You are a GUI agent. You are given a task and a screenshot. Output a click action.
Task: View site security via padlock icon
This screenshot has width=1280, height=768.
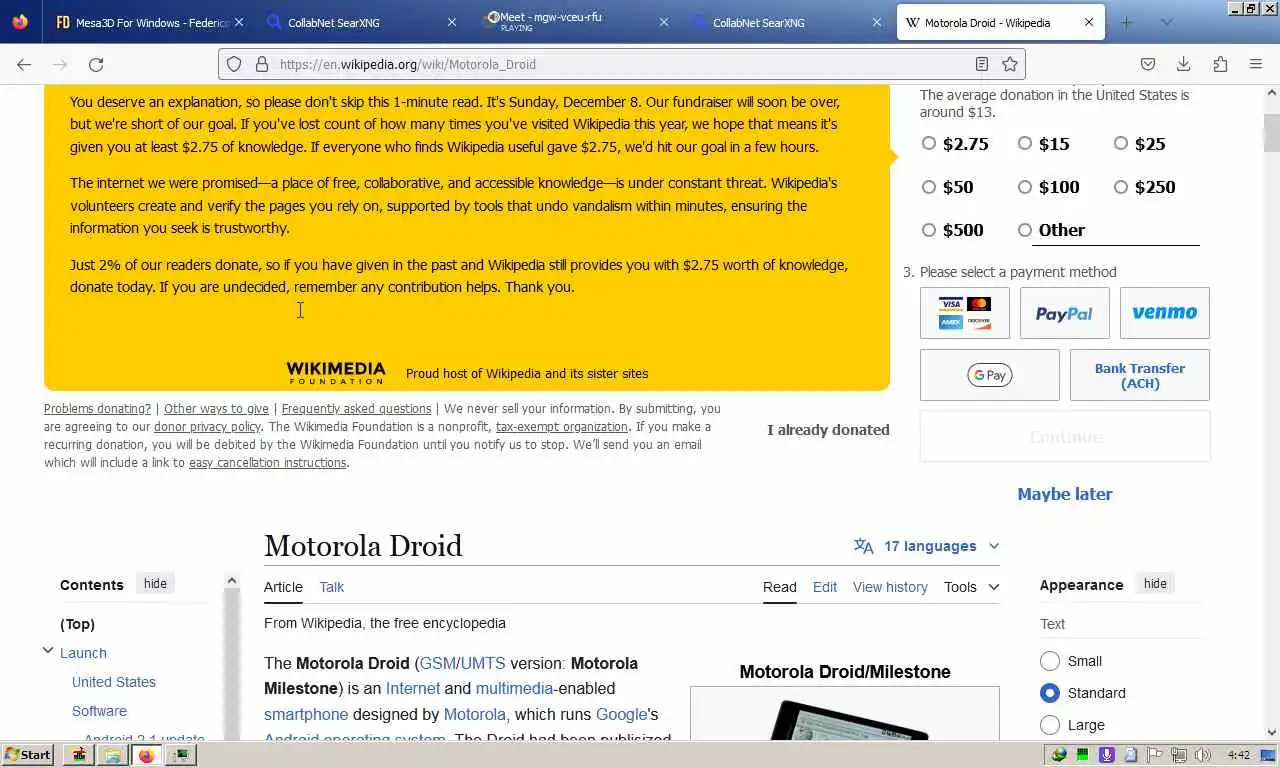click(262, 64)
